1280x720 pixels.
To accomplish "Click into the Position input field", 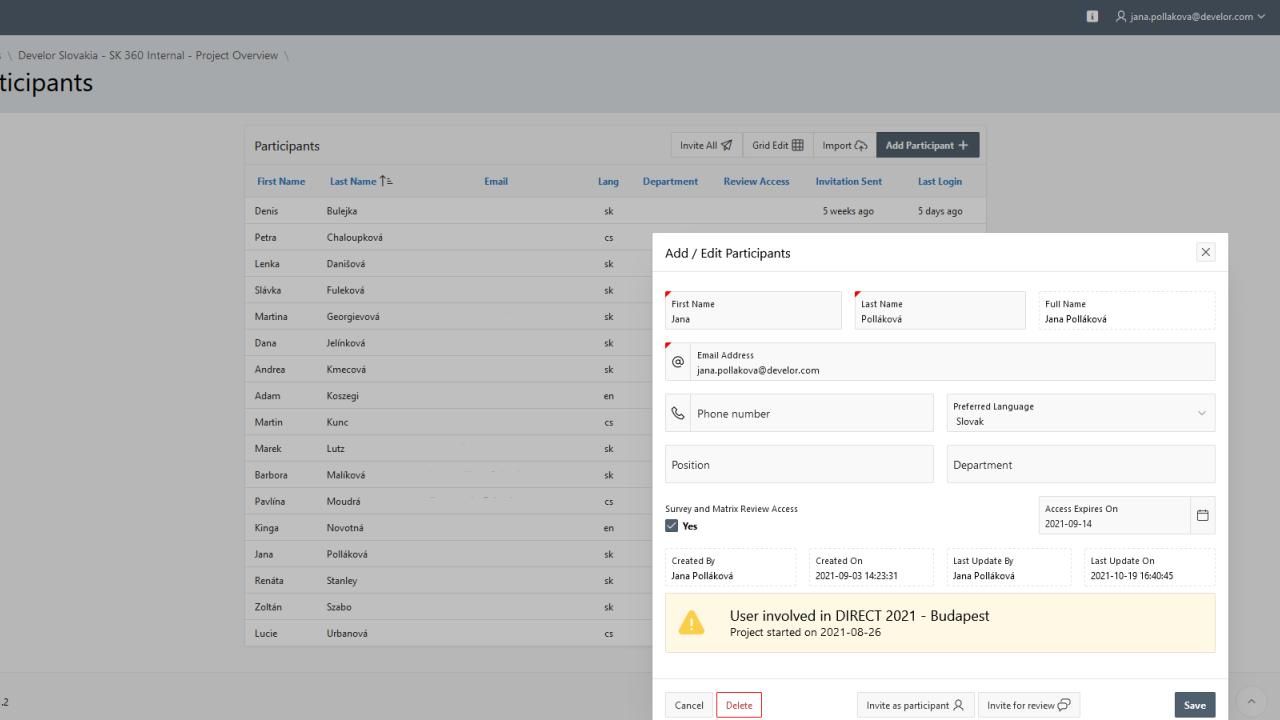I will pyautogui.click(x=799, y=465).
